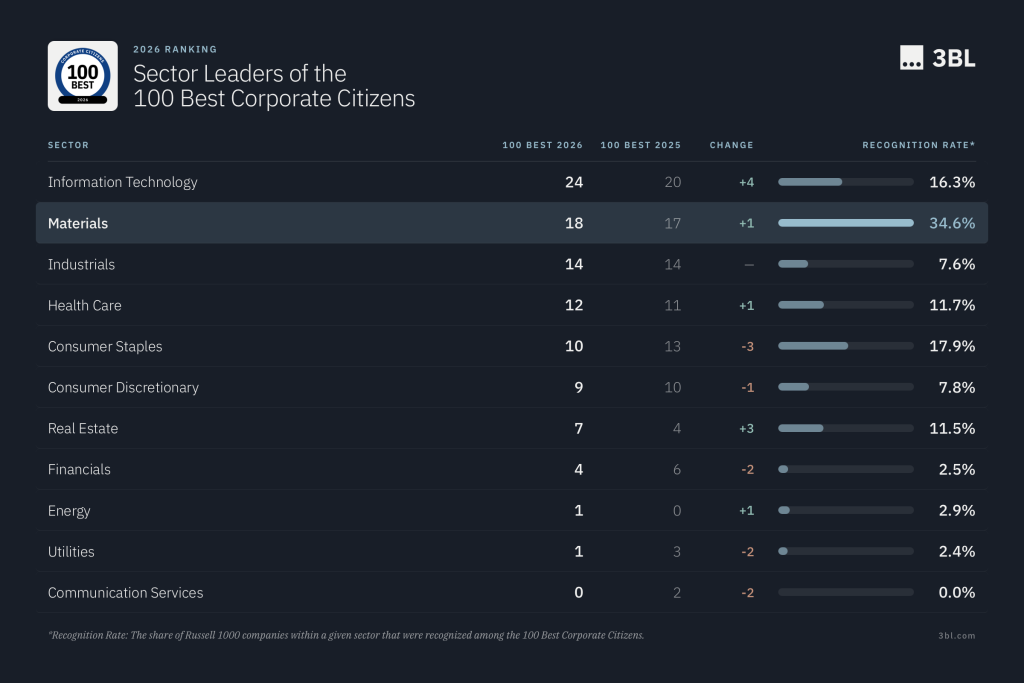Image resolution: width=1024 pixels, height=683 pixels.
Task: Click the Financials sector name
Action: pos(79,469)
